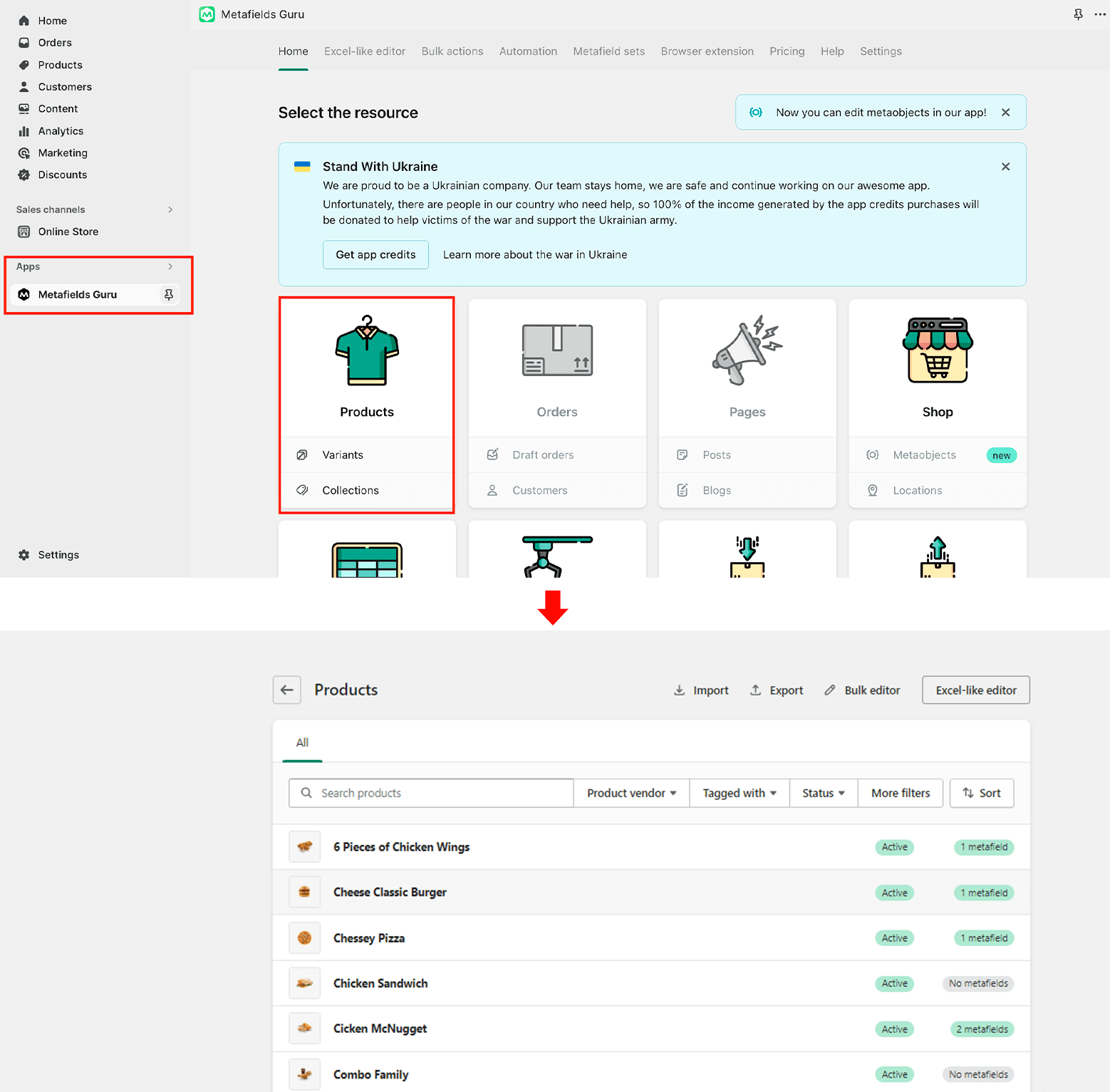Screen dimensions: 1110x1092
Task: Open the Chessey Pizza product row
Action: click(x=651, y=938)
